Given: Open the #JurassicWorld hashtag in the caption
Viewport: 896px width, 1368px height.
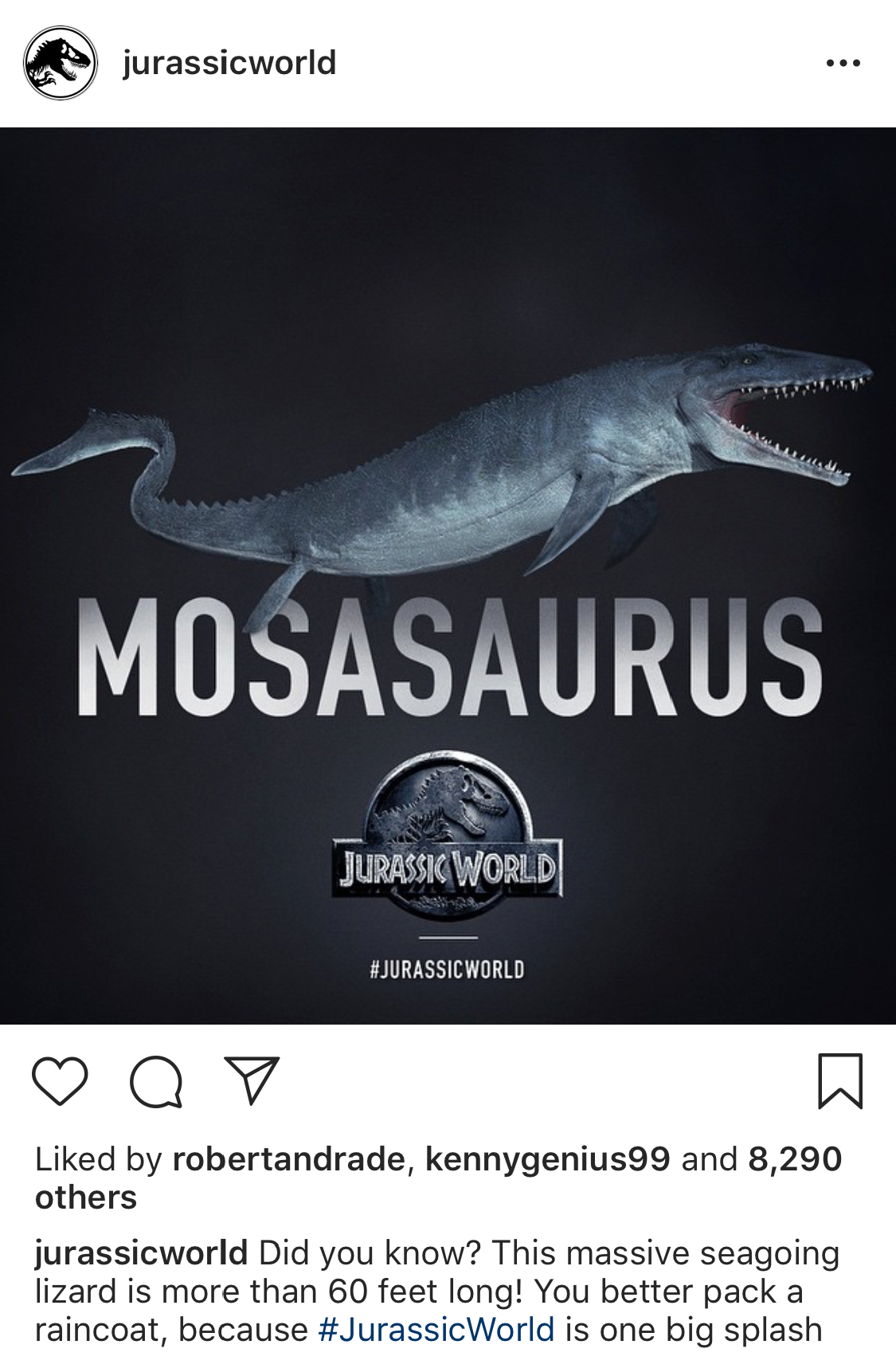Looking at the screenshot, I should coord(436,1330).
